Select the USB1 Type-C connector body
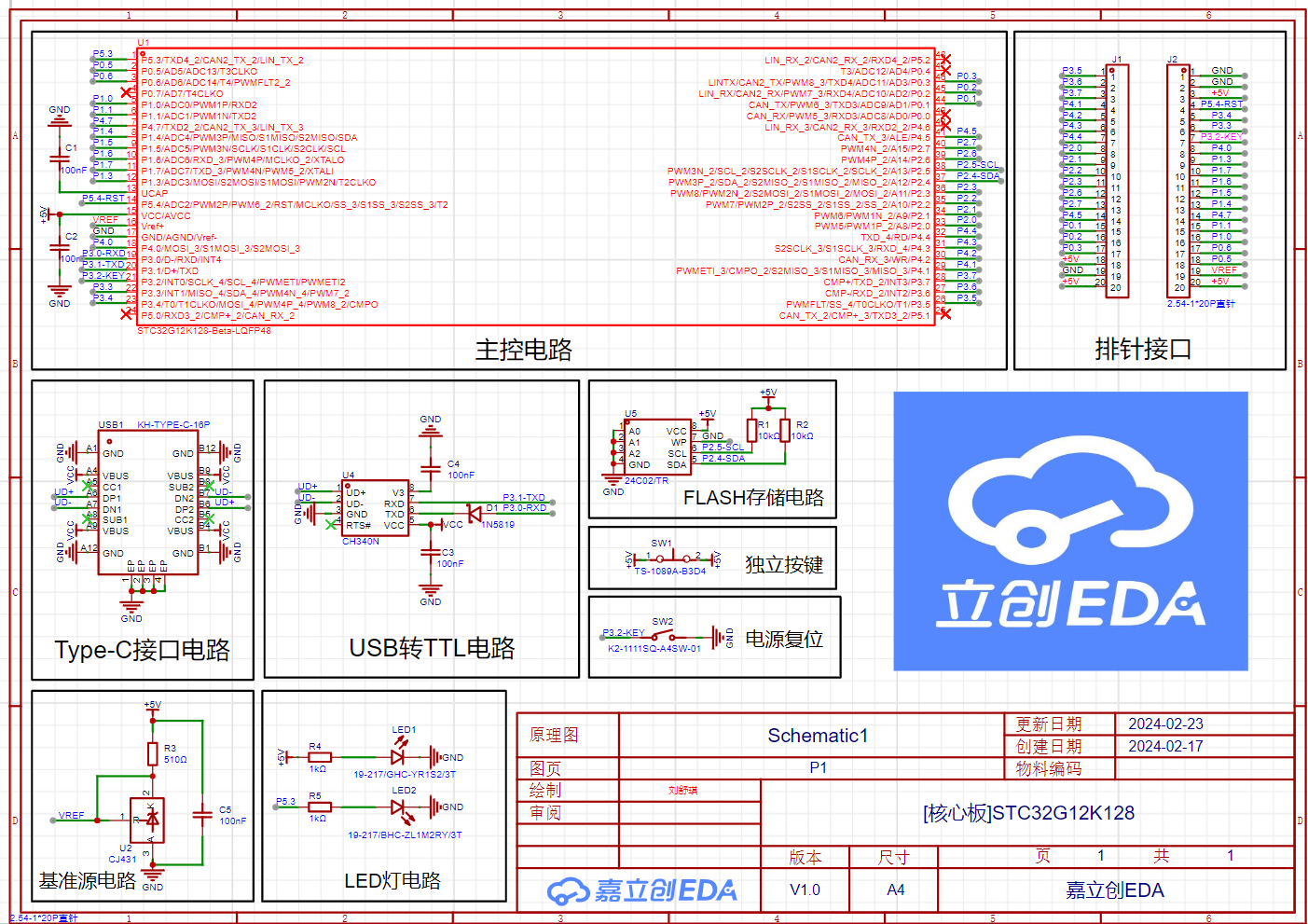 [147, 502]
